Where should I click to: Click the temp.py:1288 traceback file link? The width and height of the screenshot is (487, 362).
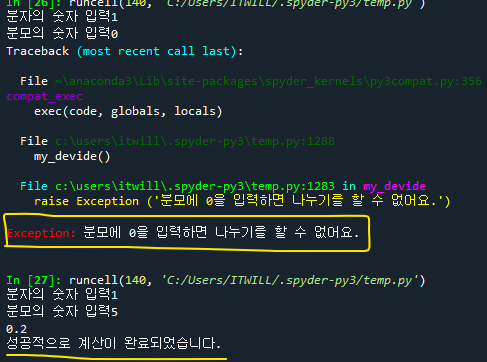click(x=195, y=141)
